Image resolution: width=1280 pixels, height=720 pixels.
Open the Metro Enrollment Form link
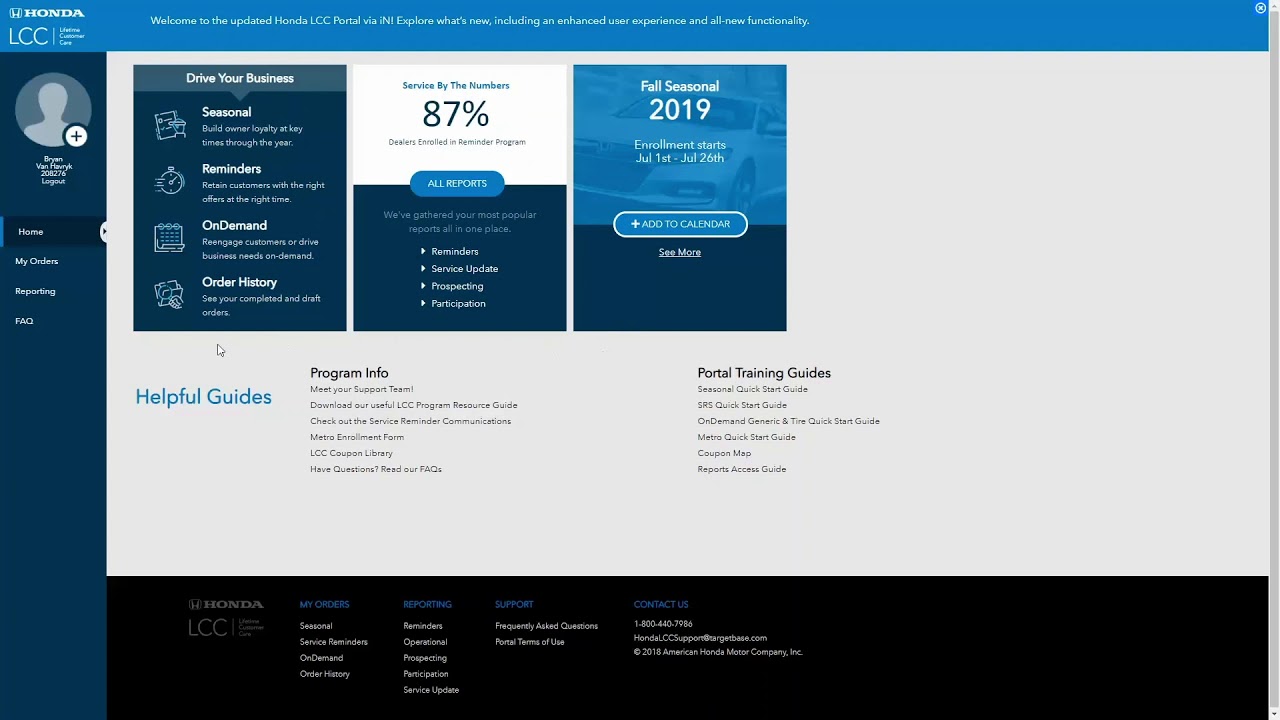[x=357, y=437]
